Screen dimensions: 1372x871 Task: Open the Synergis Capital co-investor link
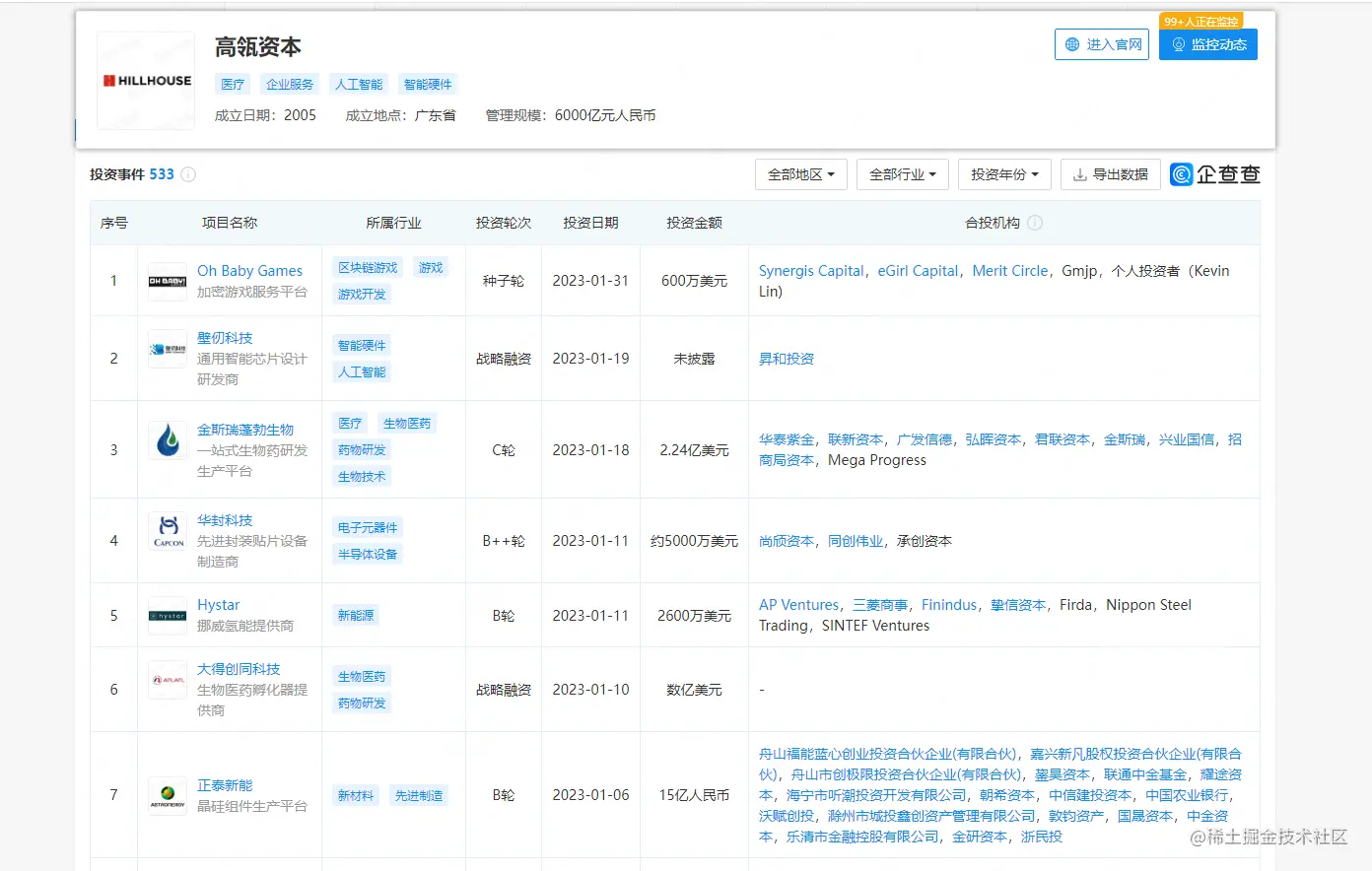click(811, 271)
